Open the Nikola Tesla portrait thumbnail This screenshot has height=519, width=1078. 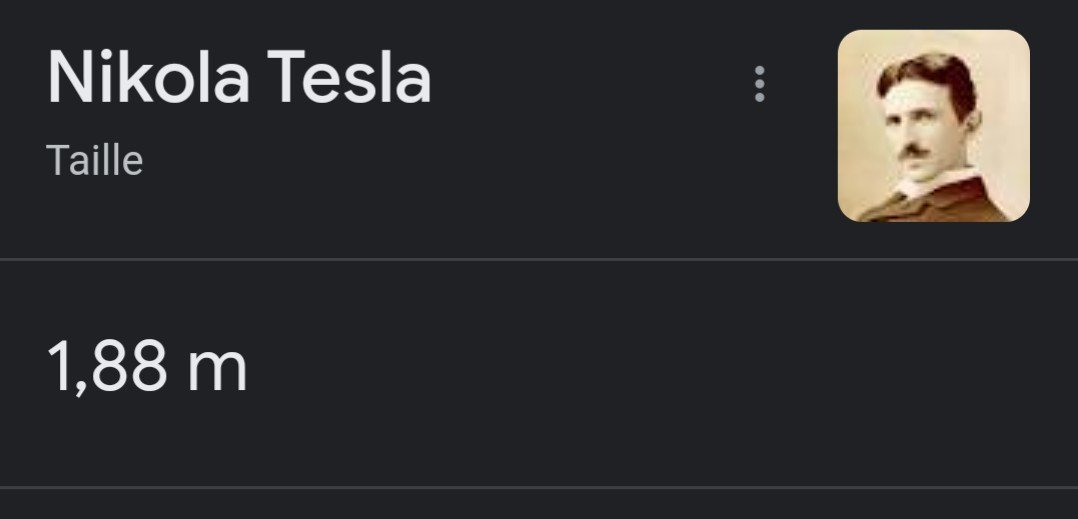tap(933, 126)
